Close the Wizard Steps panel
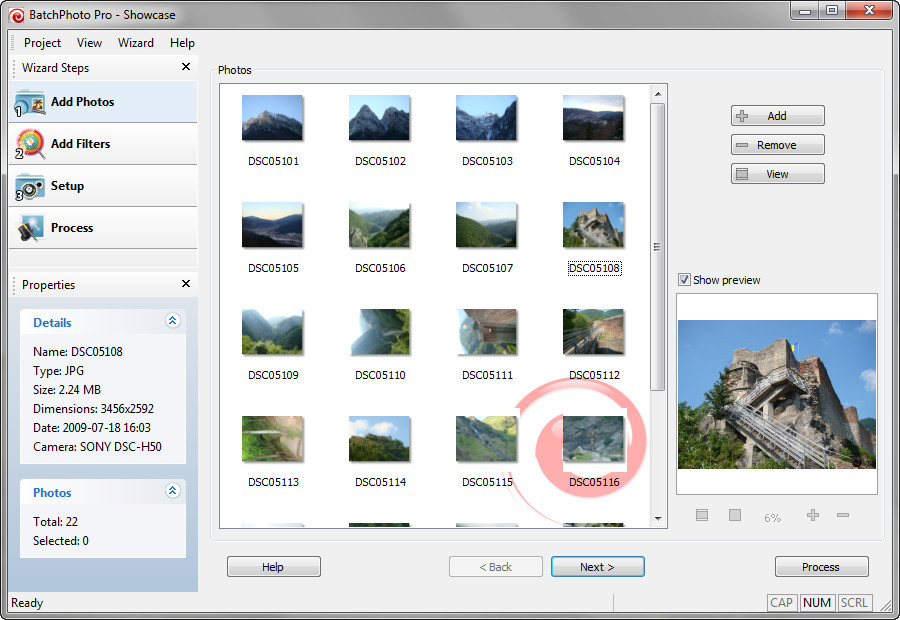This screenshot has width=900, height=620. click(186, 67)
